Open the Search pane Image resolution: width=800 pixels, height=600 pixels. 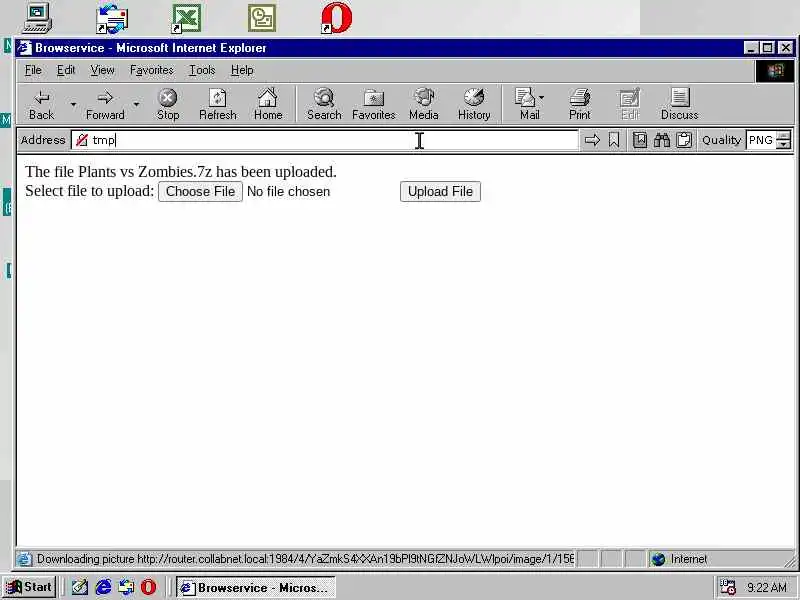(x=324, y=105)
